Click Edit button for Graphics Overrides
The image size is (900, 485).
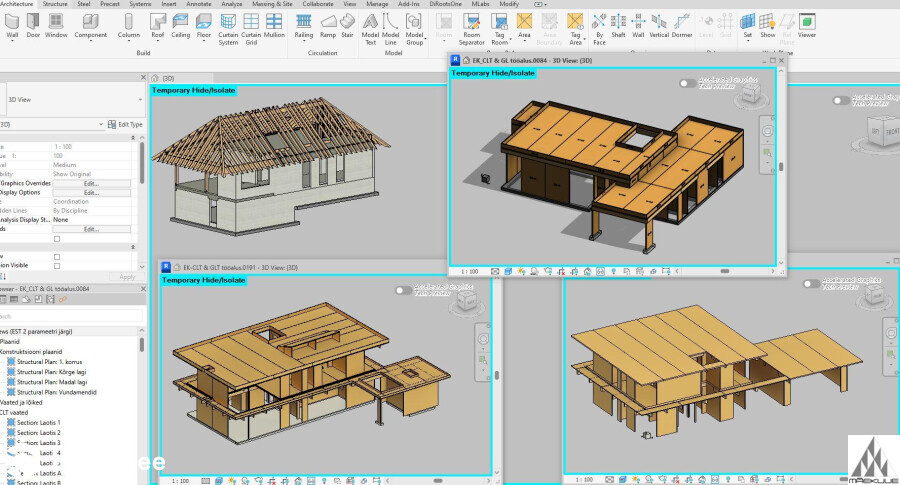(x=91, y=184)
